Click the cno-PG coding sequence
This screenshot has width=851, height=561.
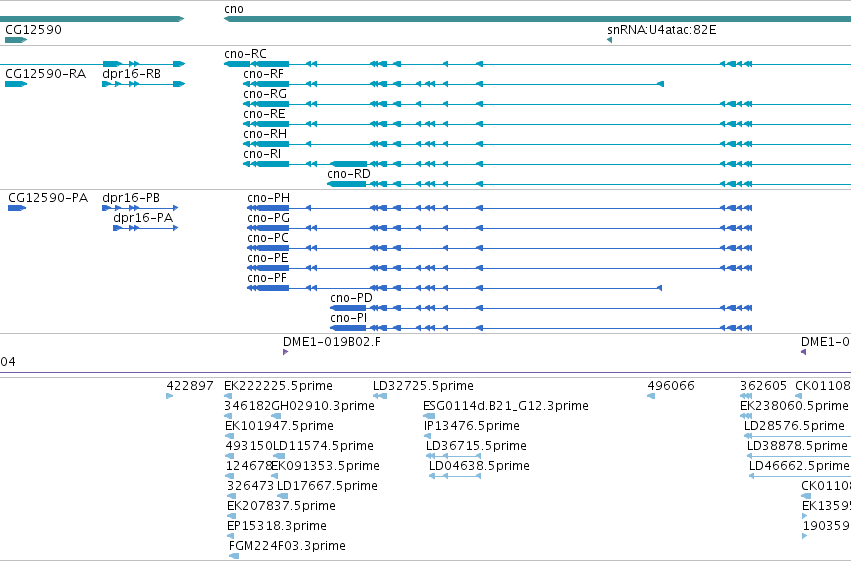point(499,228)
